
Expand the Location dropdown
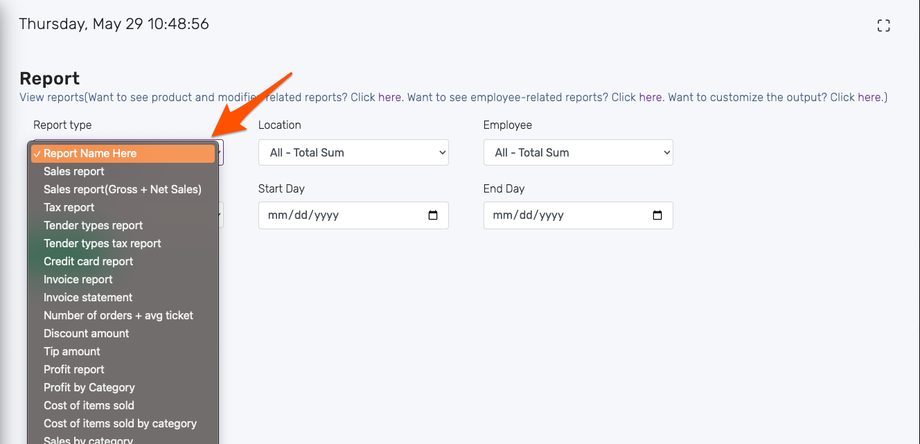(x=353, y=153)
